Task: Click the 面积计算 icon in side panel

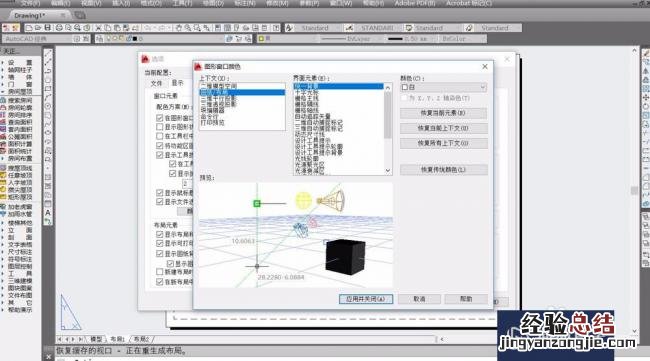Action: click(3, 144)
